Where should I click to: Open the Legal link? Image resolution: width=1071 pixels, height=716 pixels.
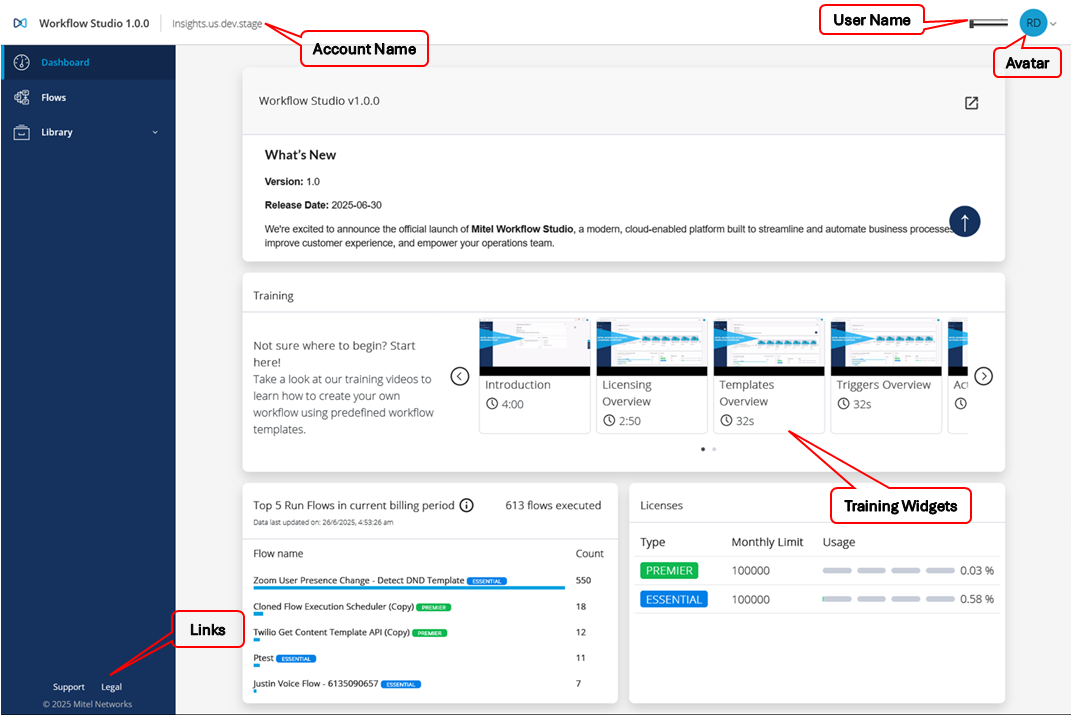coord(111,687)
